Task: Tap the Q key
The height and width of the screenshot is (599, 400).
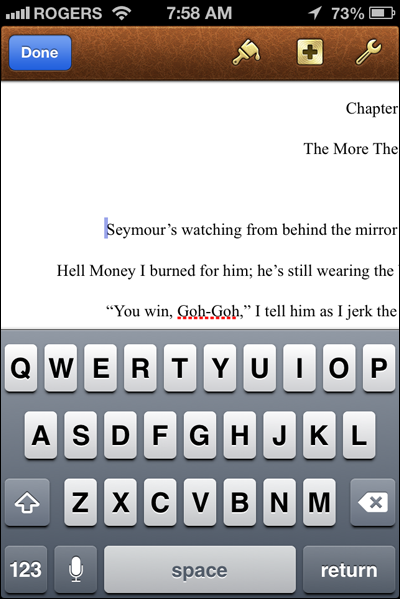Action: click(21, 368)
